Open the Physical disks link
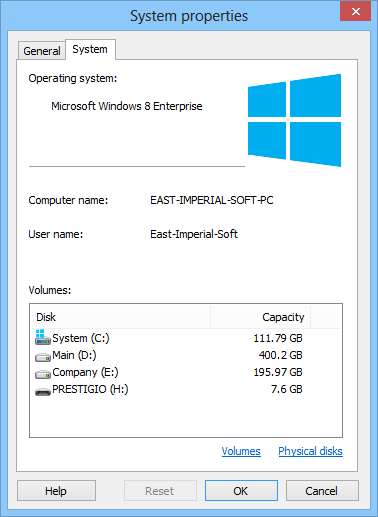378x517 pixels. pos(310,451)
